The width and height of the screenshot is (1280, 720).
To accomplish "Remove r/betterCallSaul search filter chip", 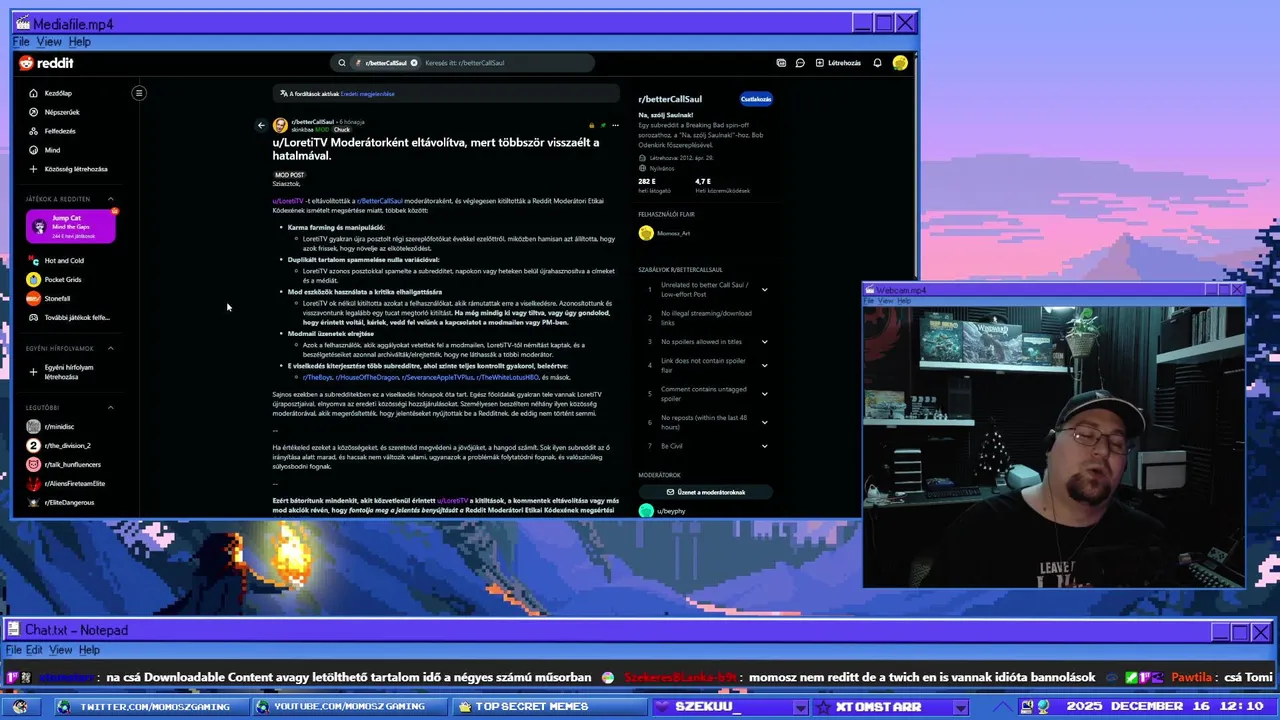I will 414,63.
